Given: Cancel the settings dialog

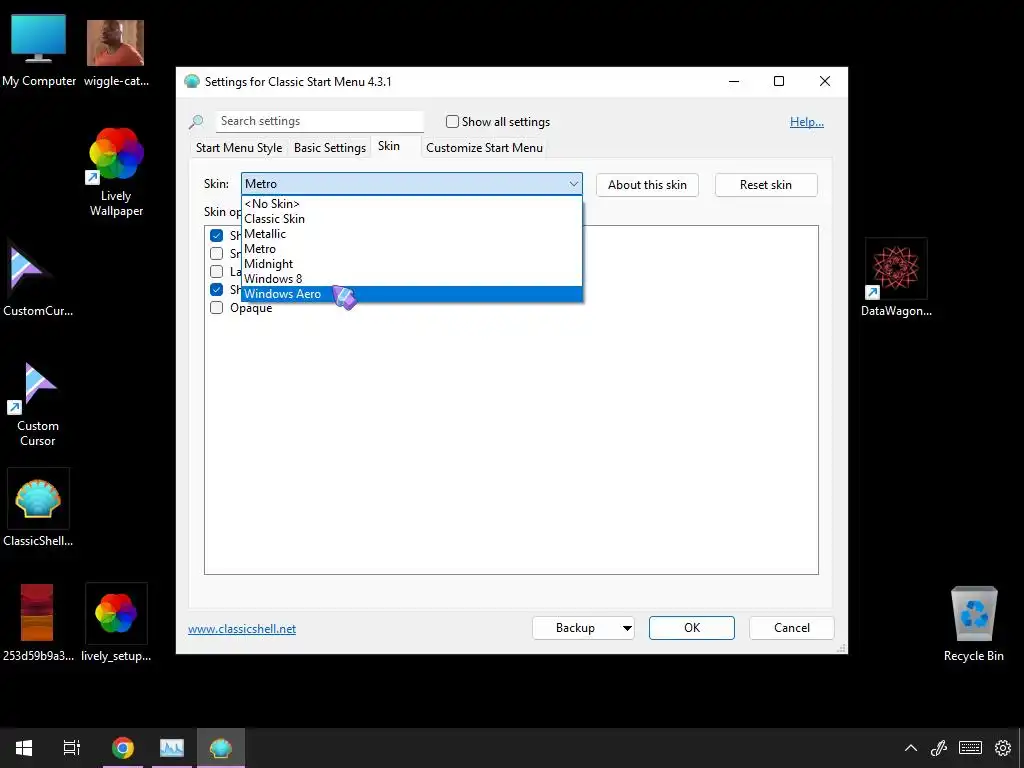Looking at the screenshot, I should point(792,628).
